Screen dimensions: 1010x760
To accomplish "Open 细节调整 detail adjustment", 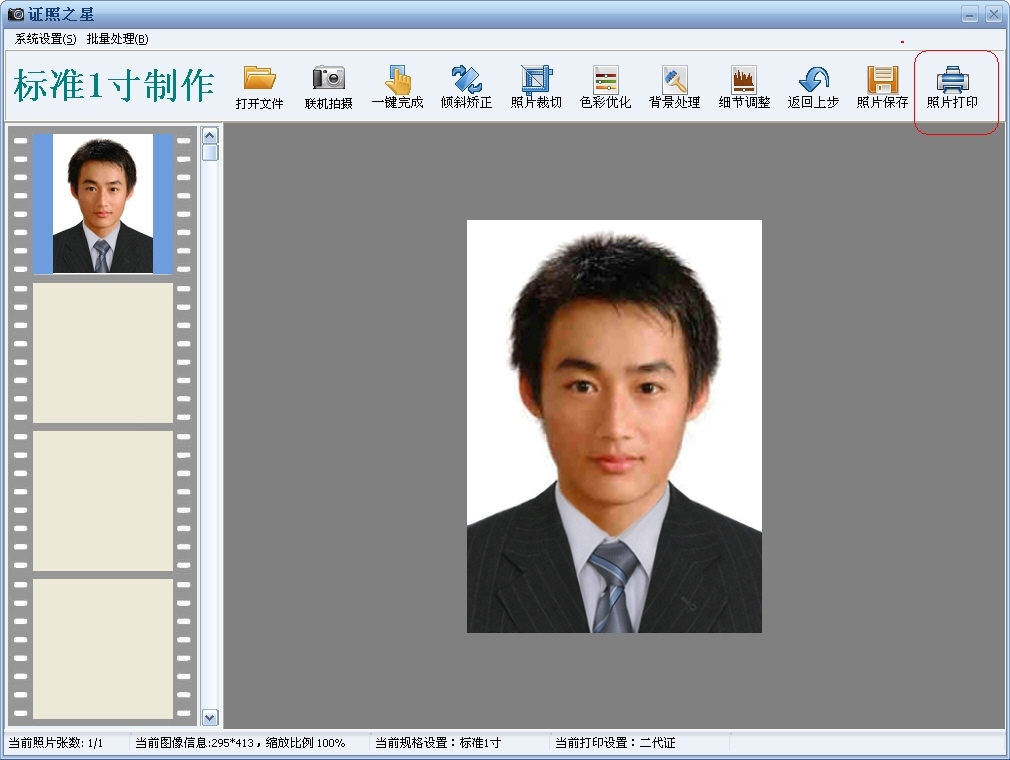I will [x=744, y=87].
